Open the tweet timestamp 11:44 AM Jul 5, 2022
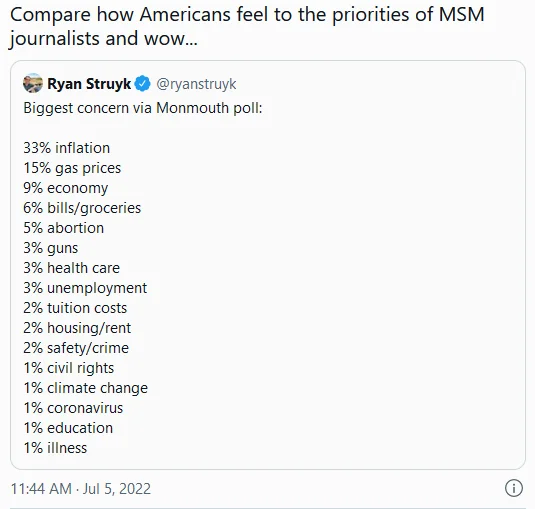Screen dimensions: 535x509 [81, 489]
